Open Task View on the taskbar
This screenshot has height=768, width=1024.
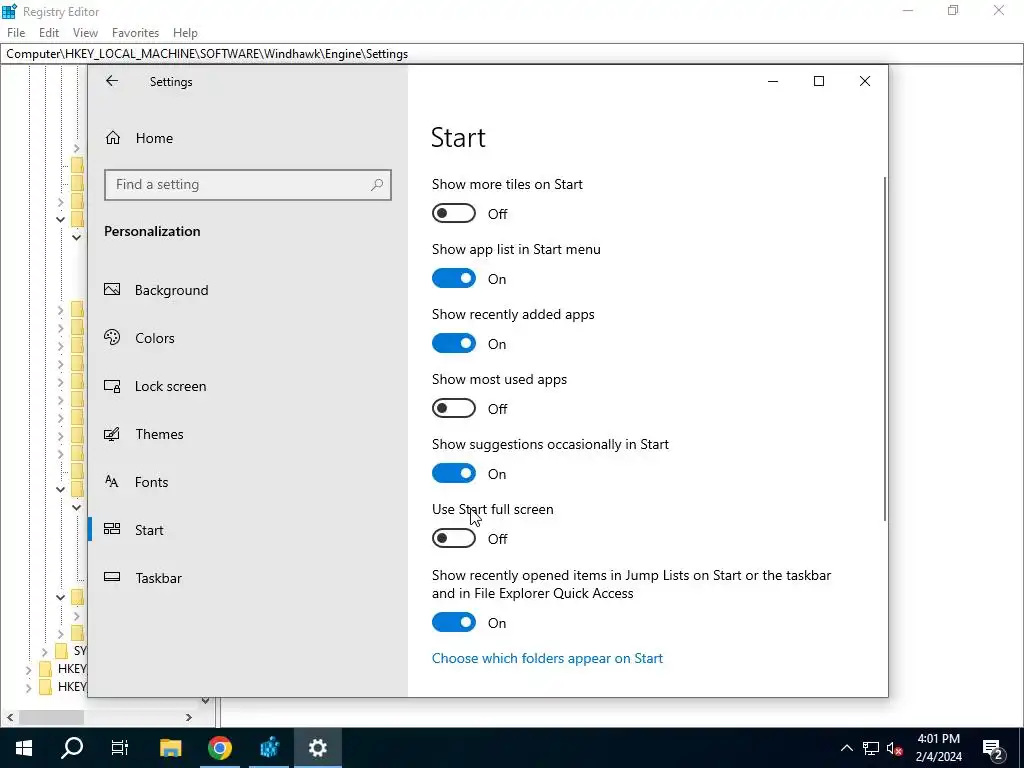coord(120,748)
